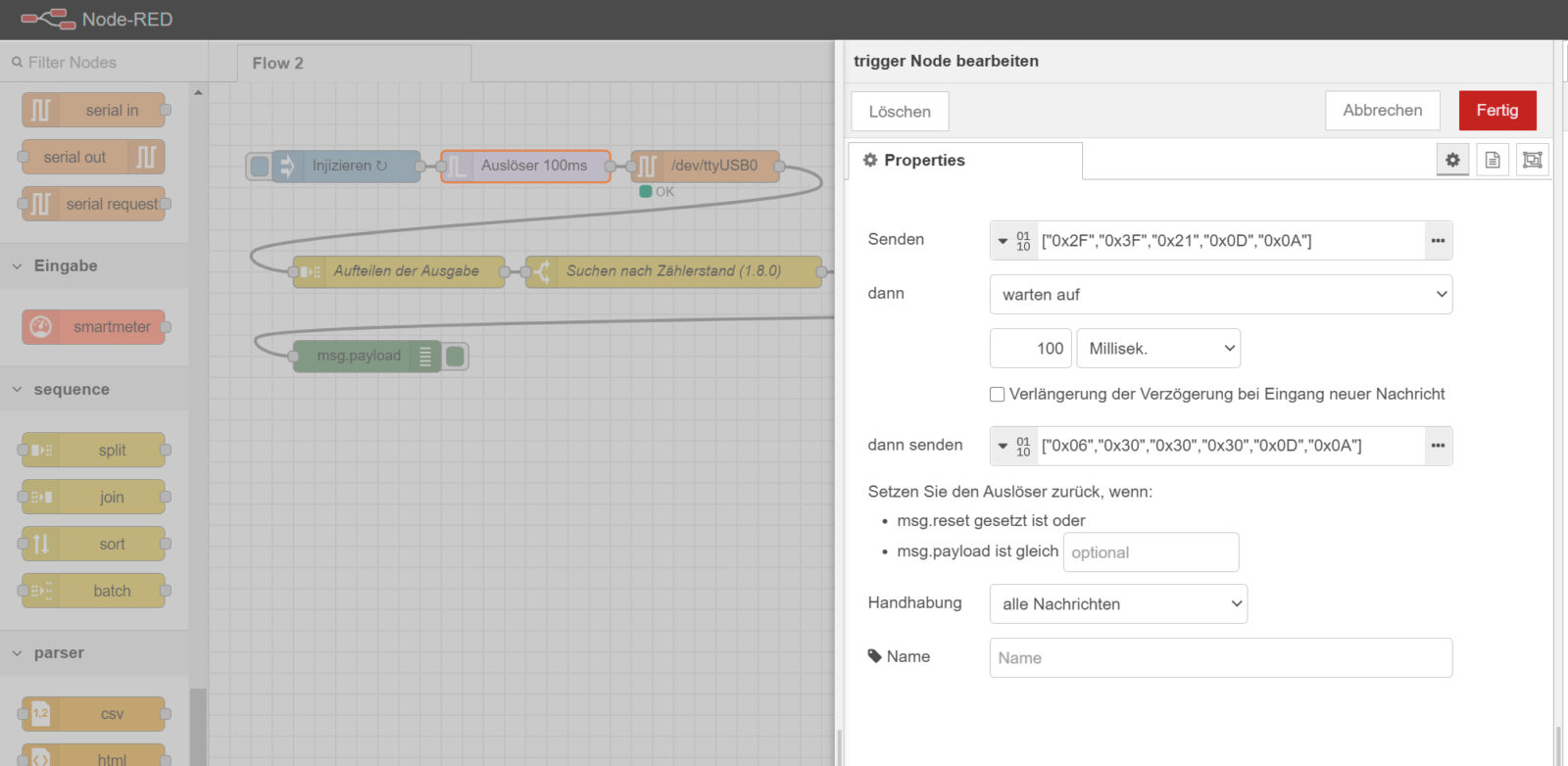Click the smartmeter node in palette
The image size is (1568, 766).
click(x=94, y=327)
